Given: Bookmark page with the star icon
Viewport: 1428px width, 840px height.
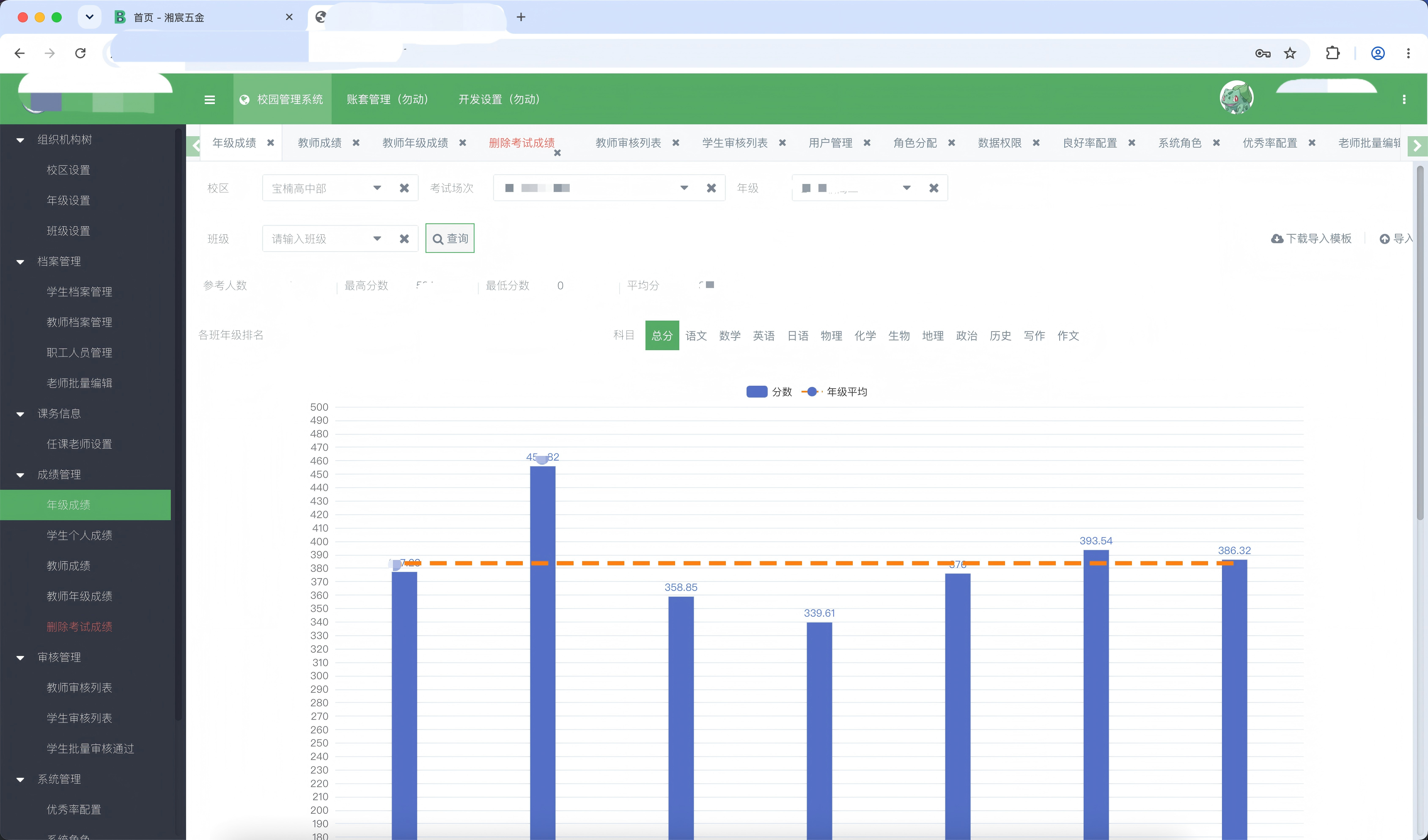Looking at the screenshot, I should pos(1290,53).
